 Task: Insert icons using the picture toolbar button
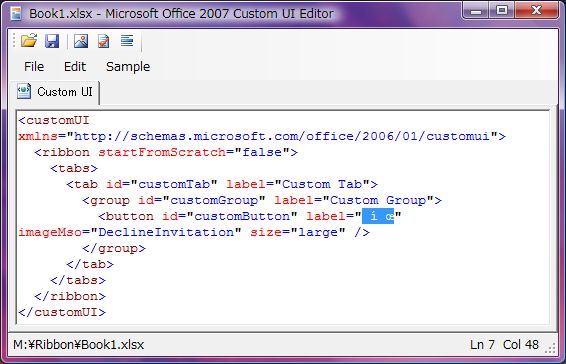(81, 41)
